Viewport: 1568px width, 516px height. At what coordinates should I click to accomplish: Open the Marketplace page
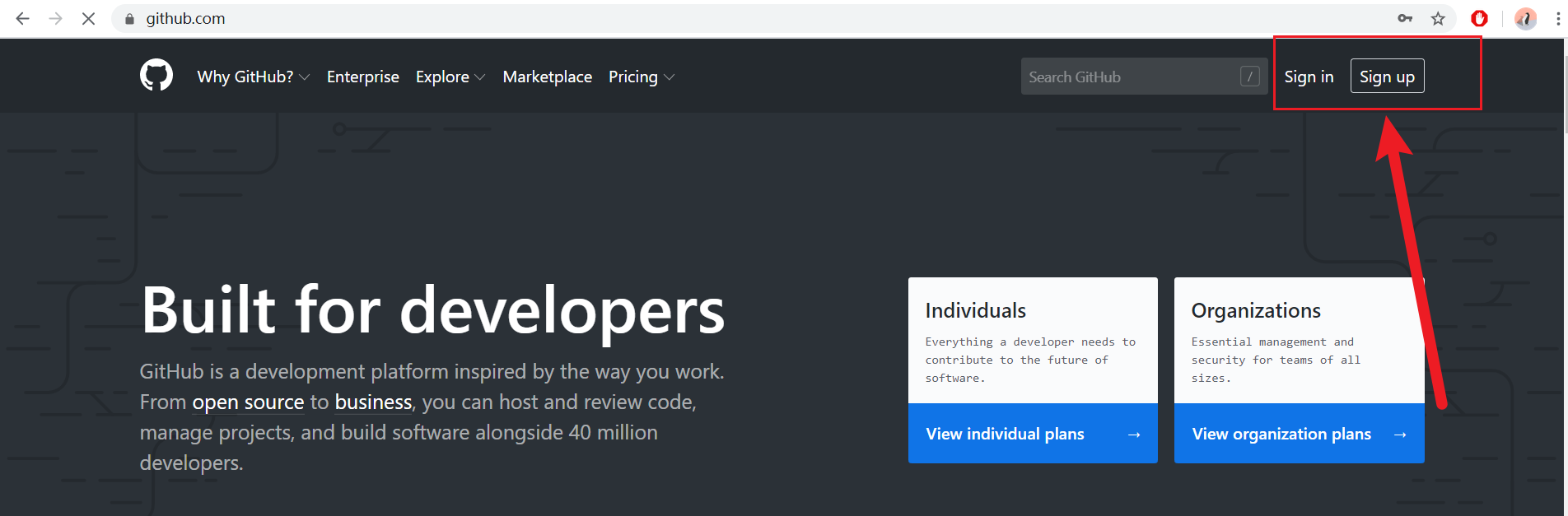548,77
